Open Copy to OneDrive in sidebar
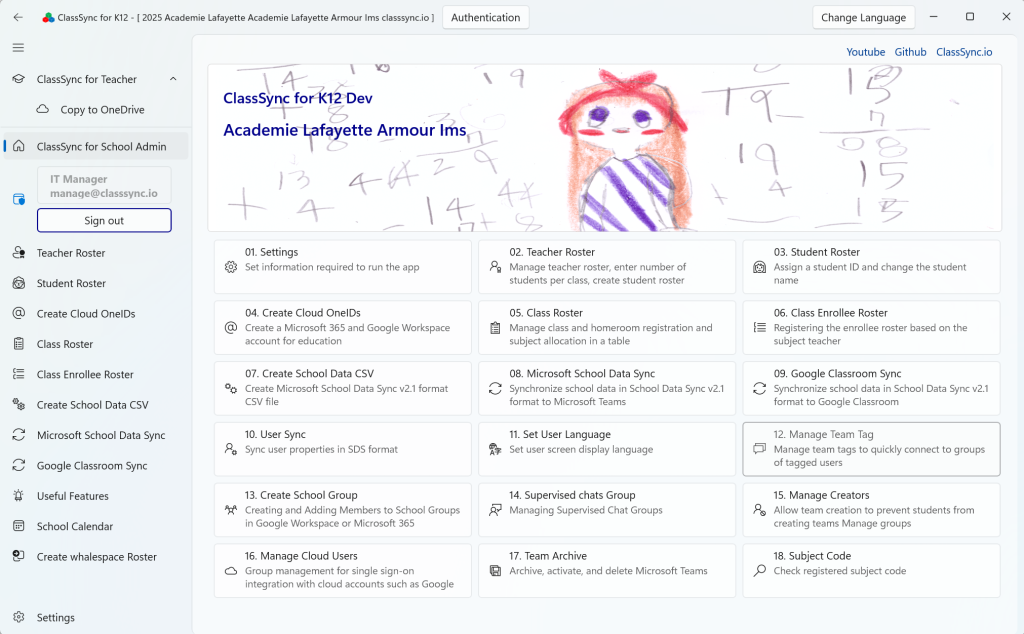 click(95, 110)
